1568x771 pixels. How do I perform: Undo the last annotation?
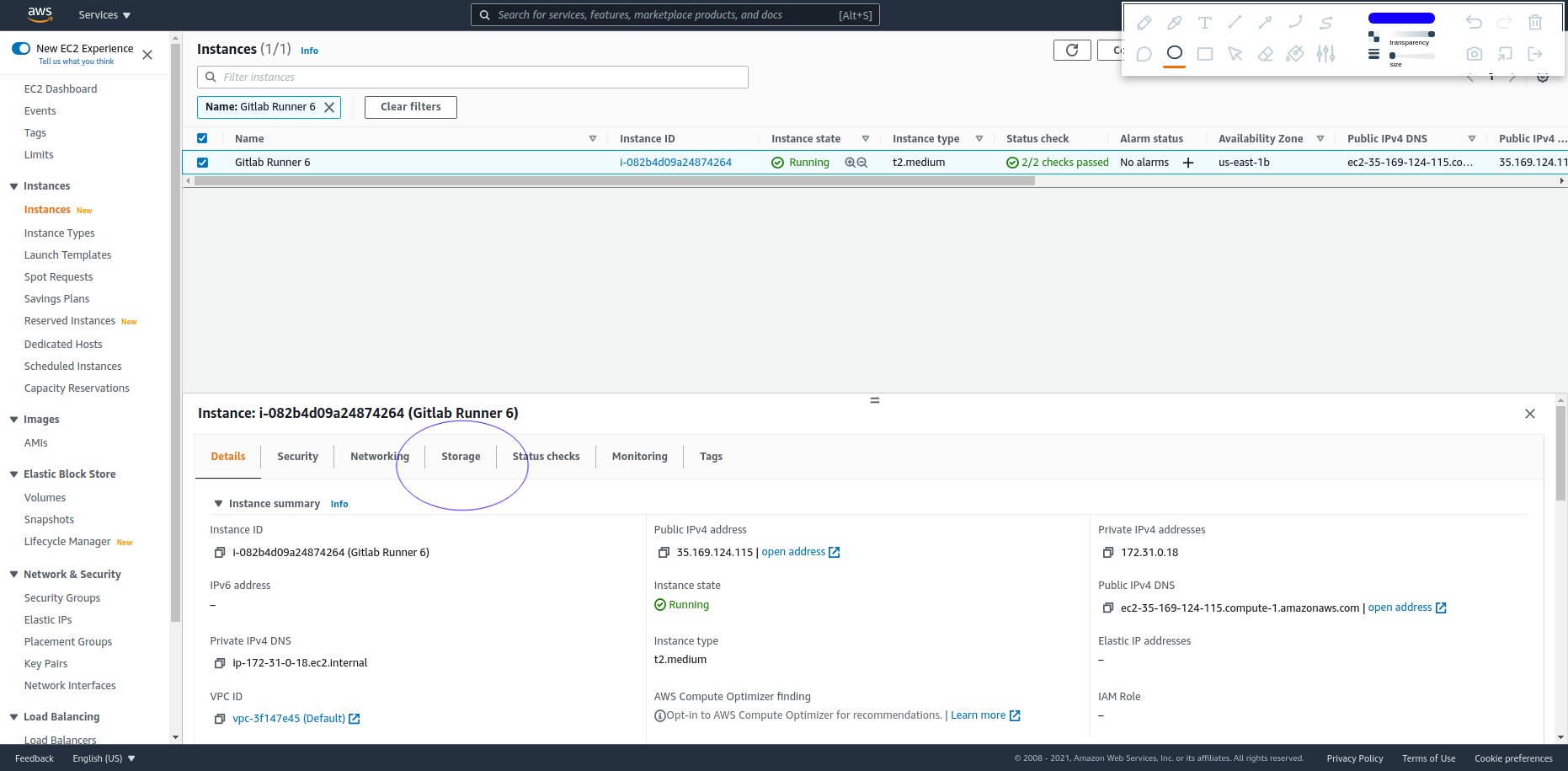coord(1474,23)
